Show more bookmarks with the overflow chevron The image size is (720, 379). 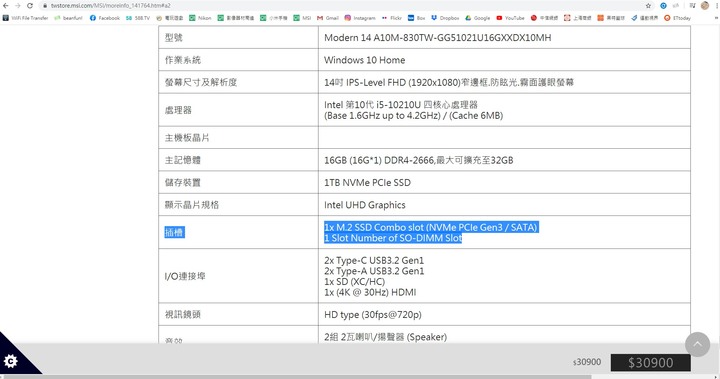[x=716, y=18]
